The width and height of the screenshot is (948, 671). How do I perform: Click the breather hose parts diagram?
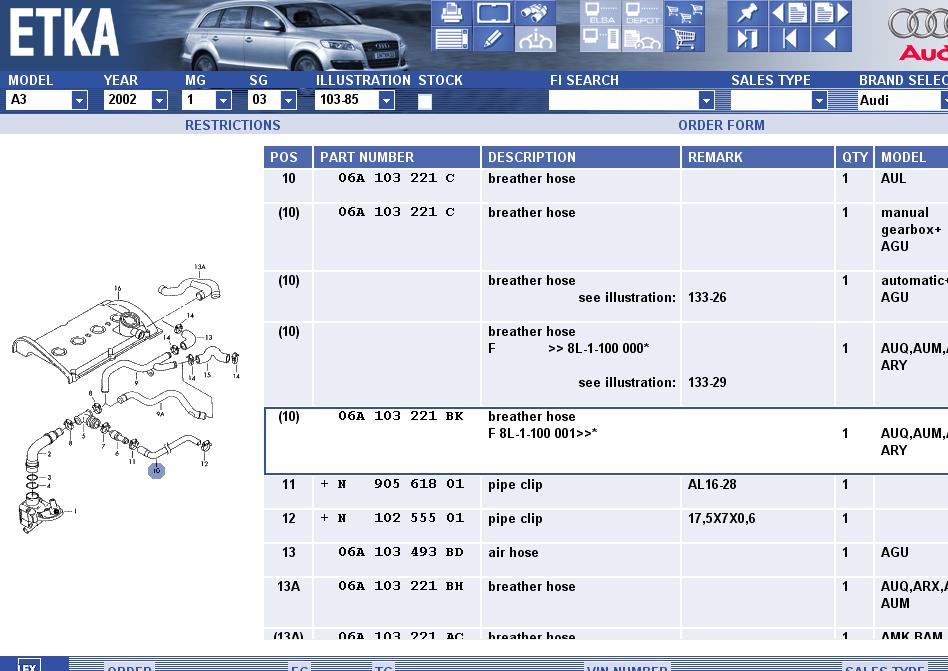tap(126, 399)
